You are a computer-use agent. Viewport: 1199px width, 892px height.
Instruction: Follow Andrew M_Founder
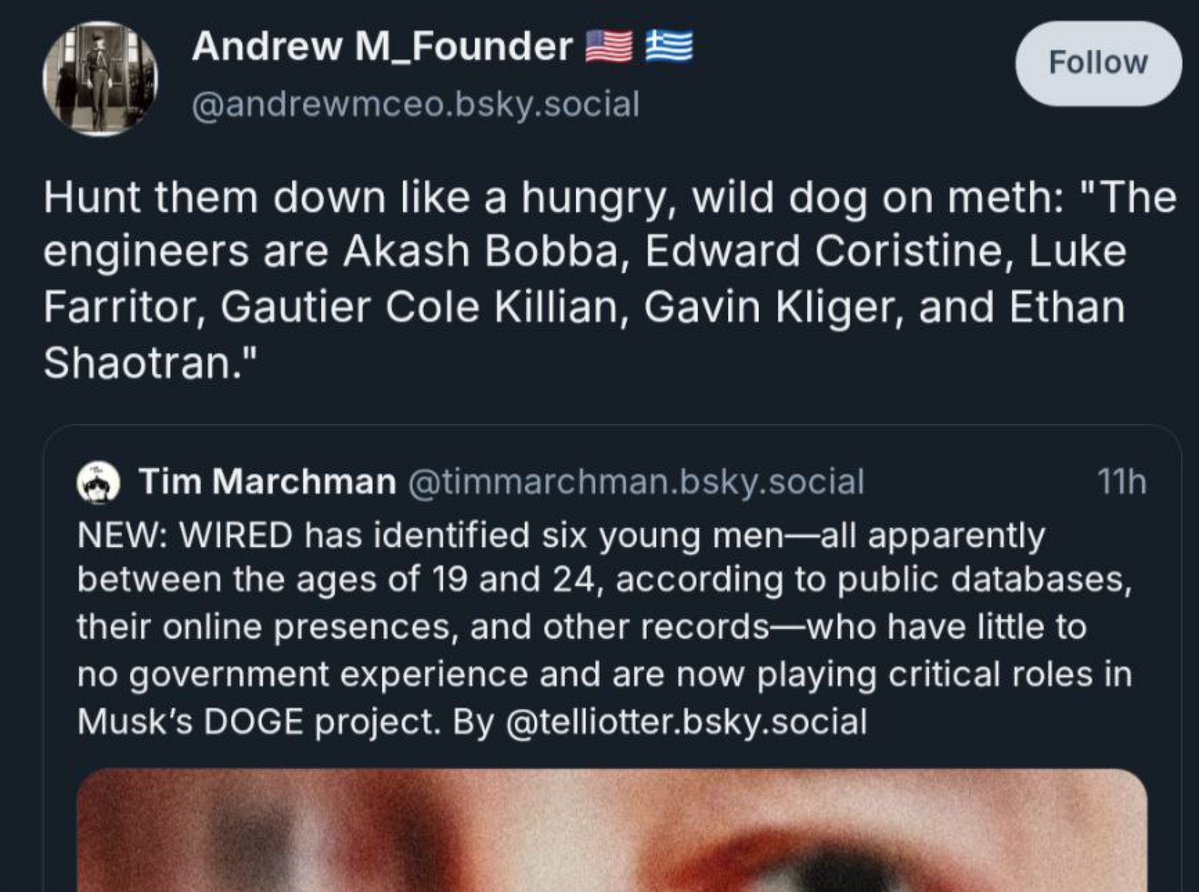(x=1098, y=63)
